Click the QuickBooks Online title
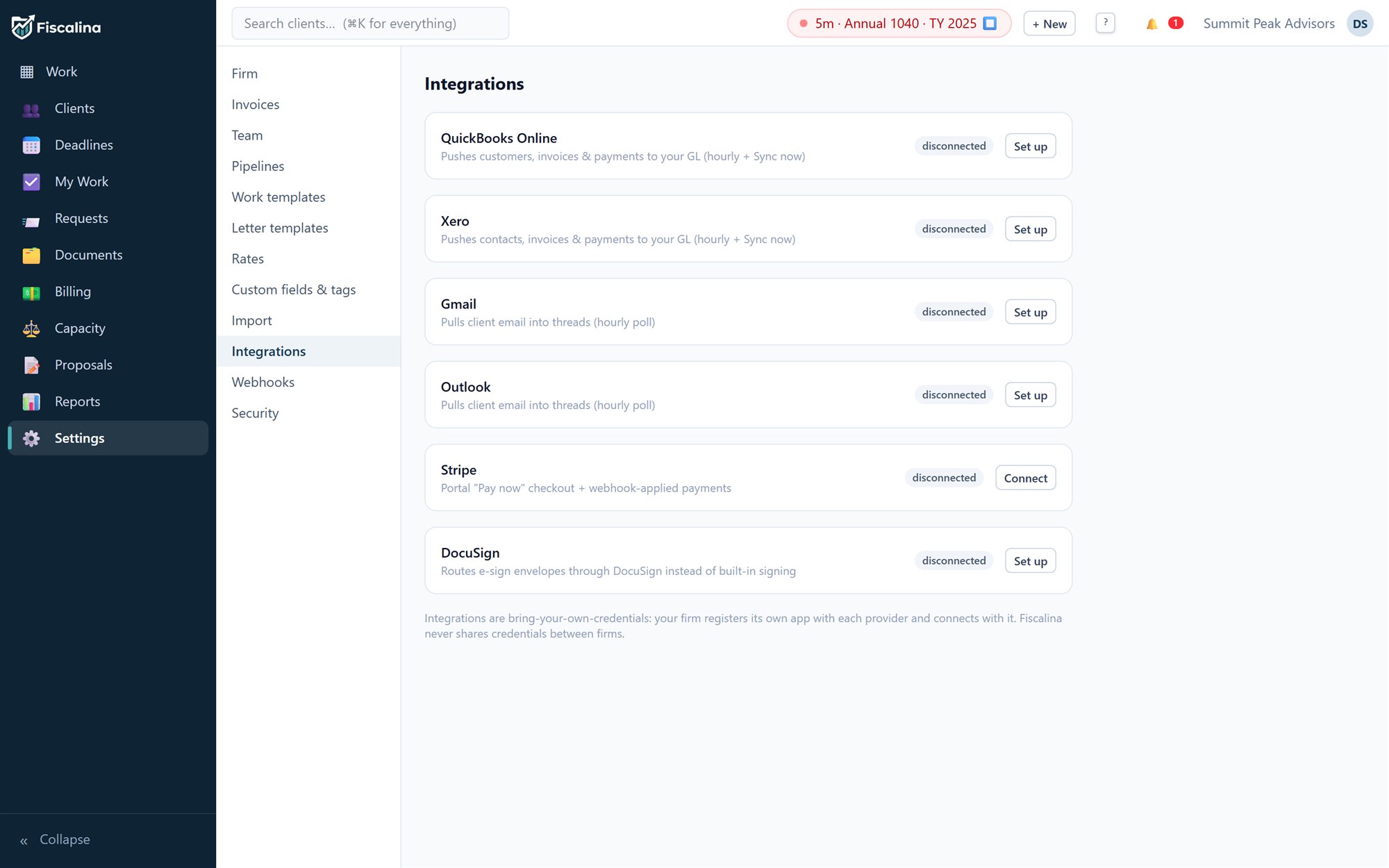 (x=499, y=138)
